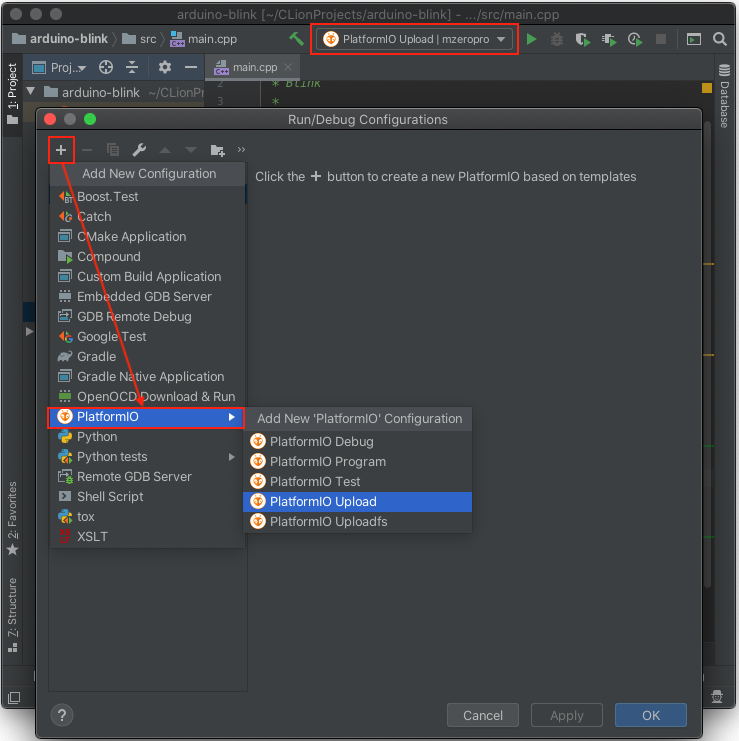Click the green Run button in toolbar
Screen dimensions: 739x741
[x=532, y=39]
